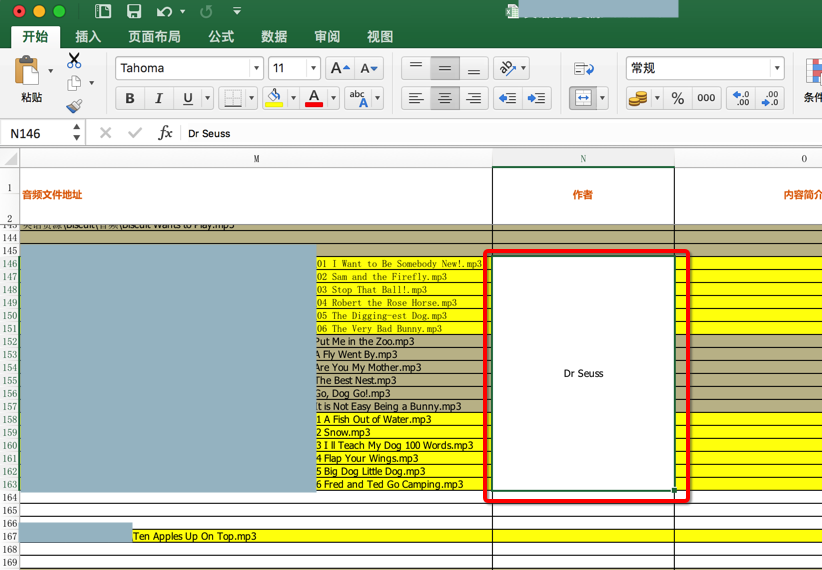Select the Format Painter brush

click(74, 106)
